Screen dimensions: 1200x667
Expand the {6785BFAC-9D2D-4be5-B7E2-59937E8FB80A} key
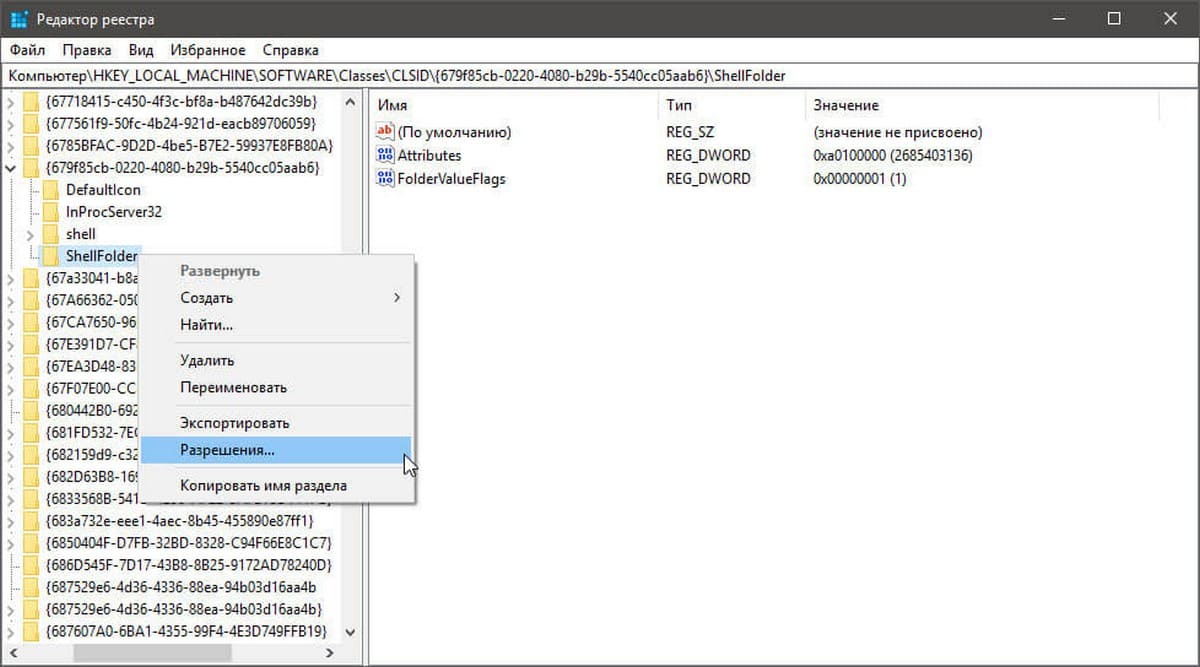pos(12,146)
